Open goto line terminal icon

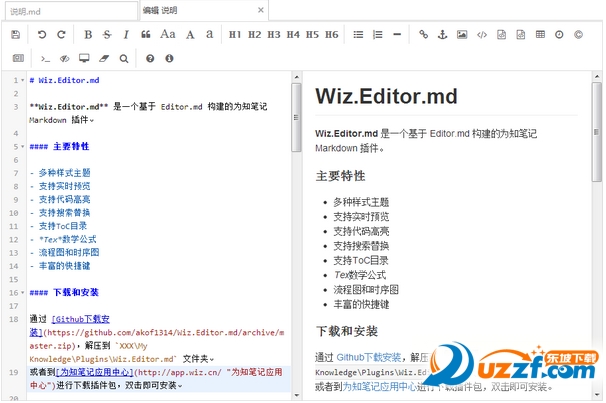[x=45, y=59]
